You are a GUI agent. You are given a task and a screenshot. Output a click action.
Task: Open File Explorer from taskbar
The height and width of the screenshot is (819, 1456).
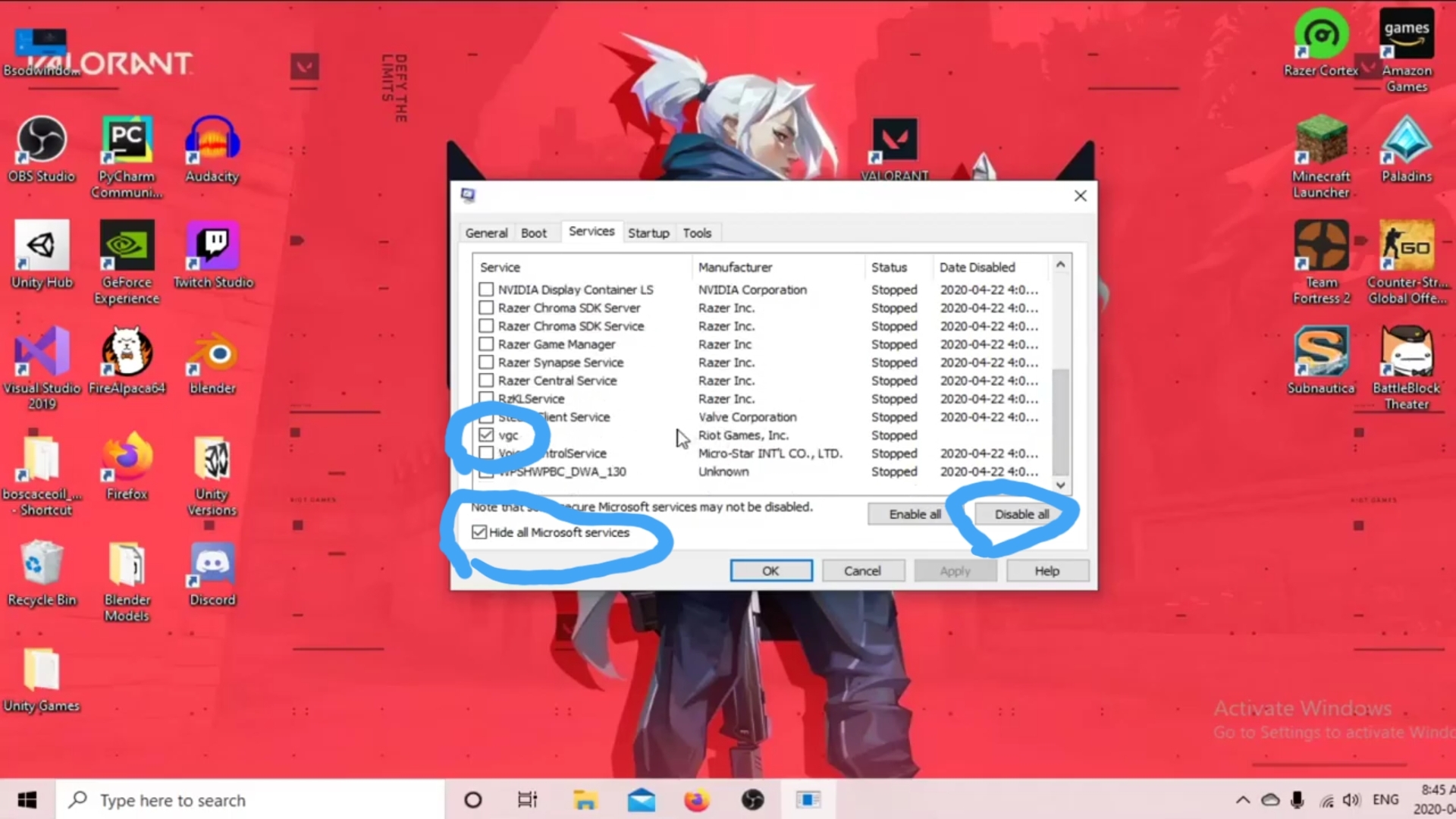(x=585, y=800)
